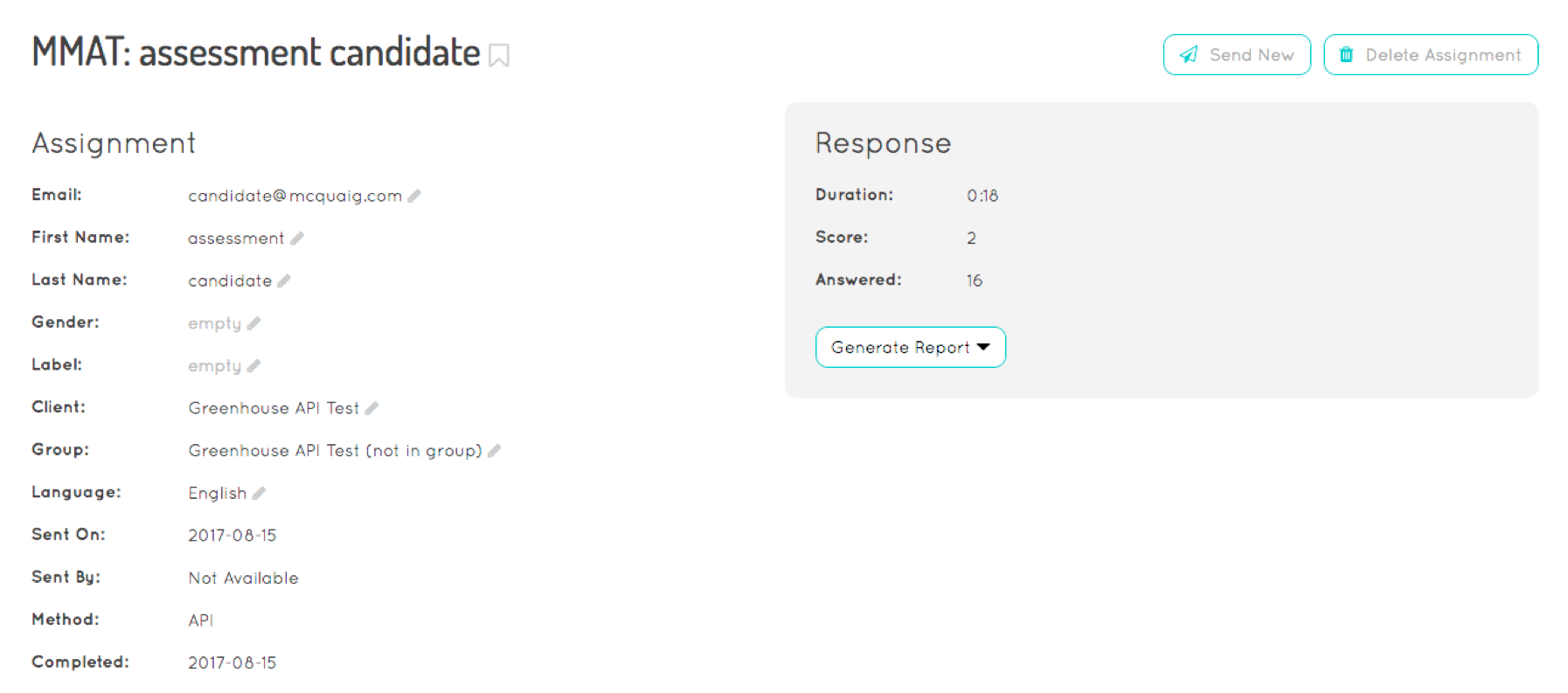The height and width of the screenshot is (693, 1568).
Task: Click the Send New button
Action: point(1237,55)
